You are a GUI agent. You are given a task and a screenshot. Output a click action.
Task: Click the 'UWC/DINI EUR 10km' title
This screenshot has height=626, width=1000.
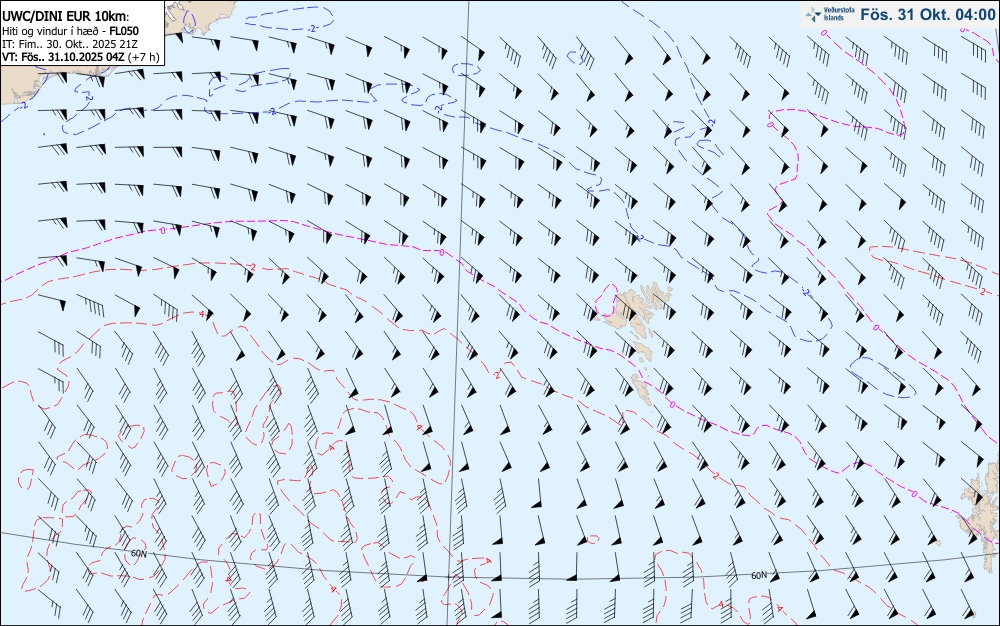pos(66,17)
